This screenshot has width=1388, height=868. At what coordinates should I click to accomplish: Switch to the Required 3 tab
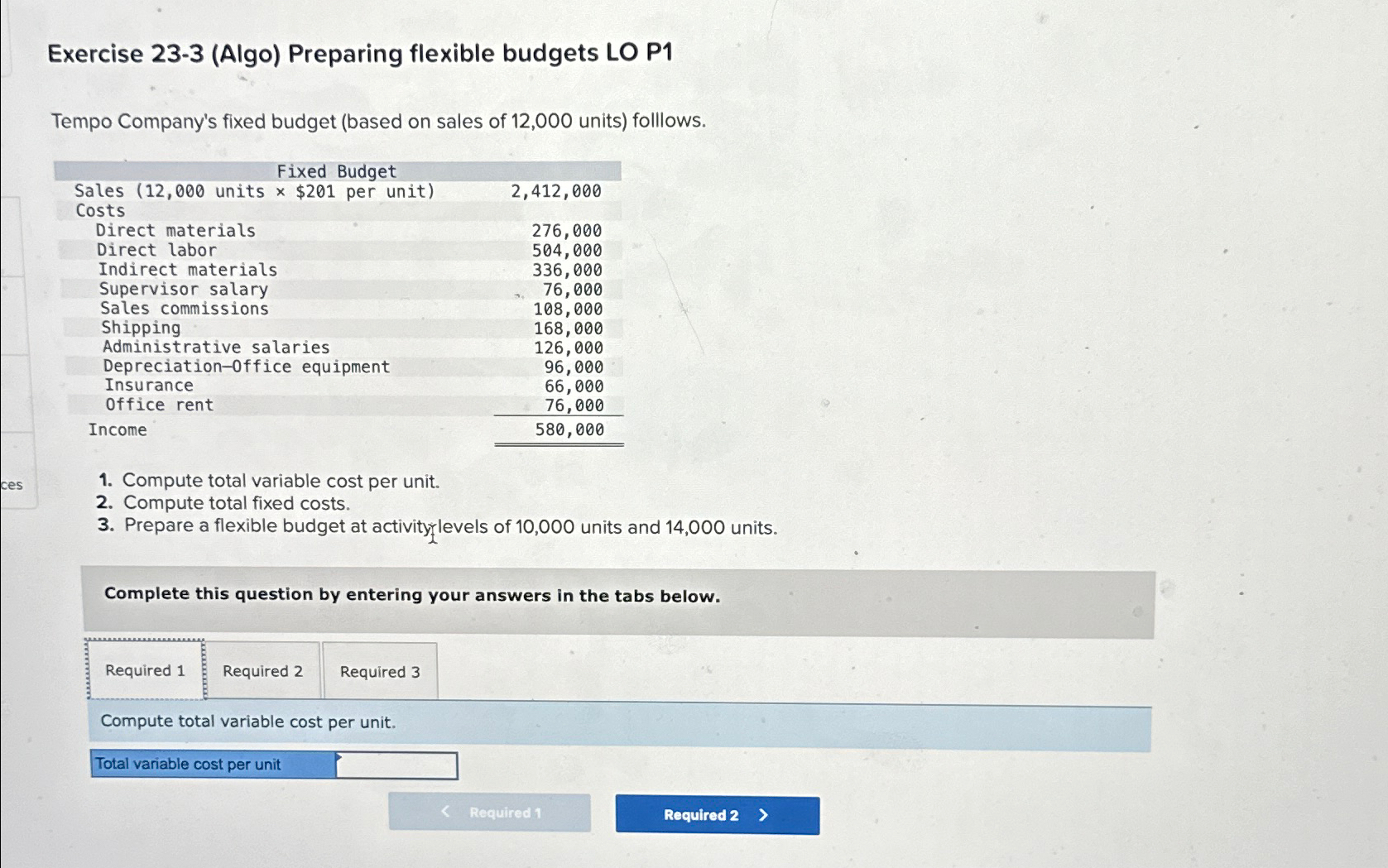(380, 672)
